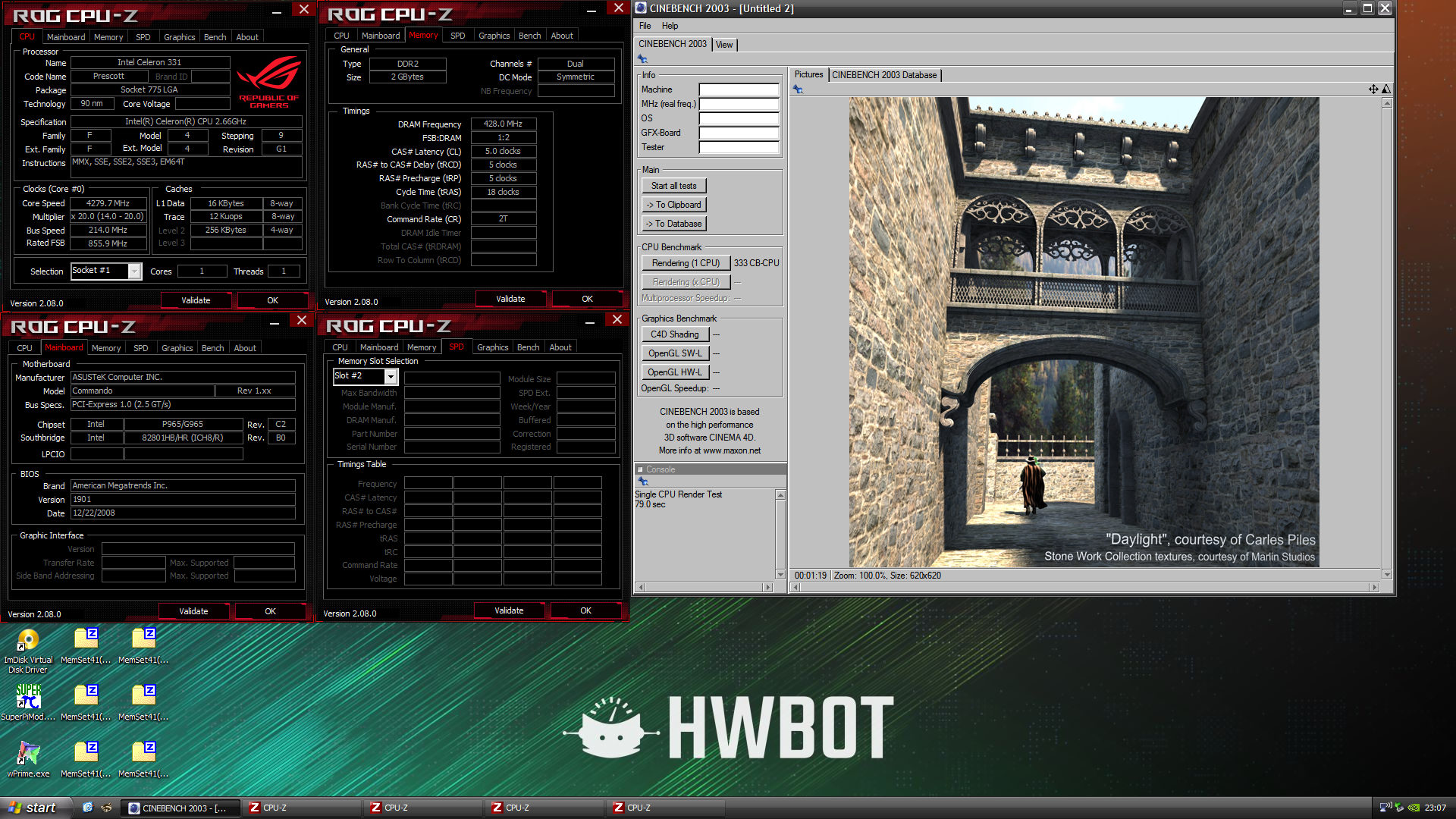Image resolution: width=1456 pixels, height=819 pixels.
Task: Click the To Clipboard button
Action: coord(673,205)
